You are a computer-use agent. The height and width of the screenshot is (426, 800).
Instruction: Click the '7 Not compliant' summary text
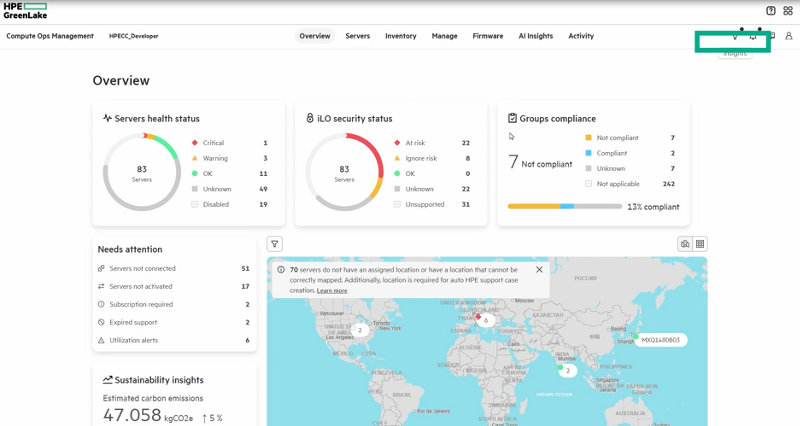pyautogui.click(x=540, y=162)
